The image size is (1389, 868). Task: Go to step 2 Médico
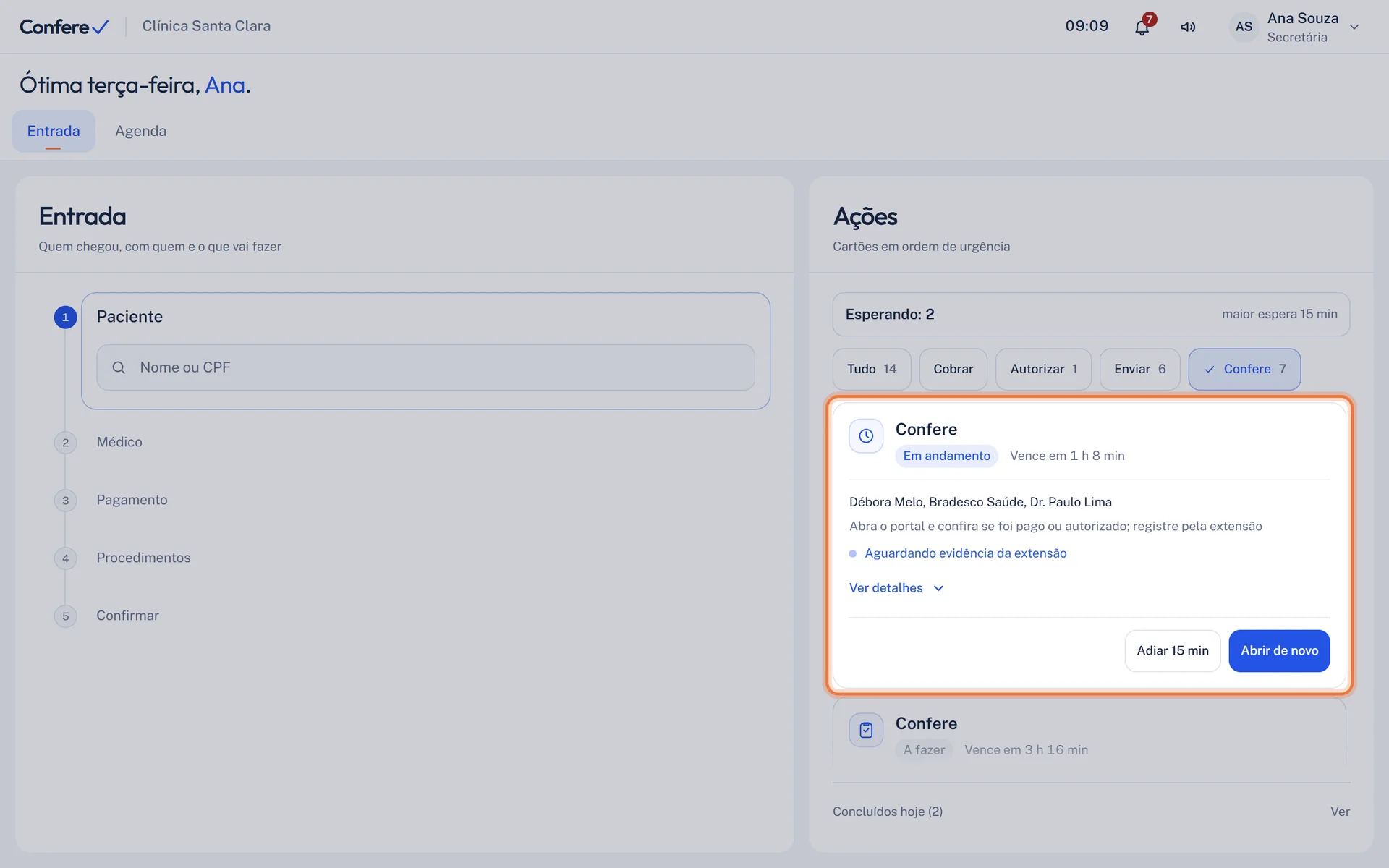coord(119,442)
